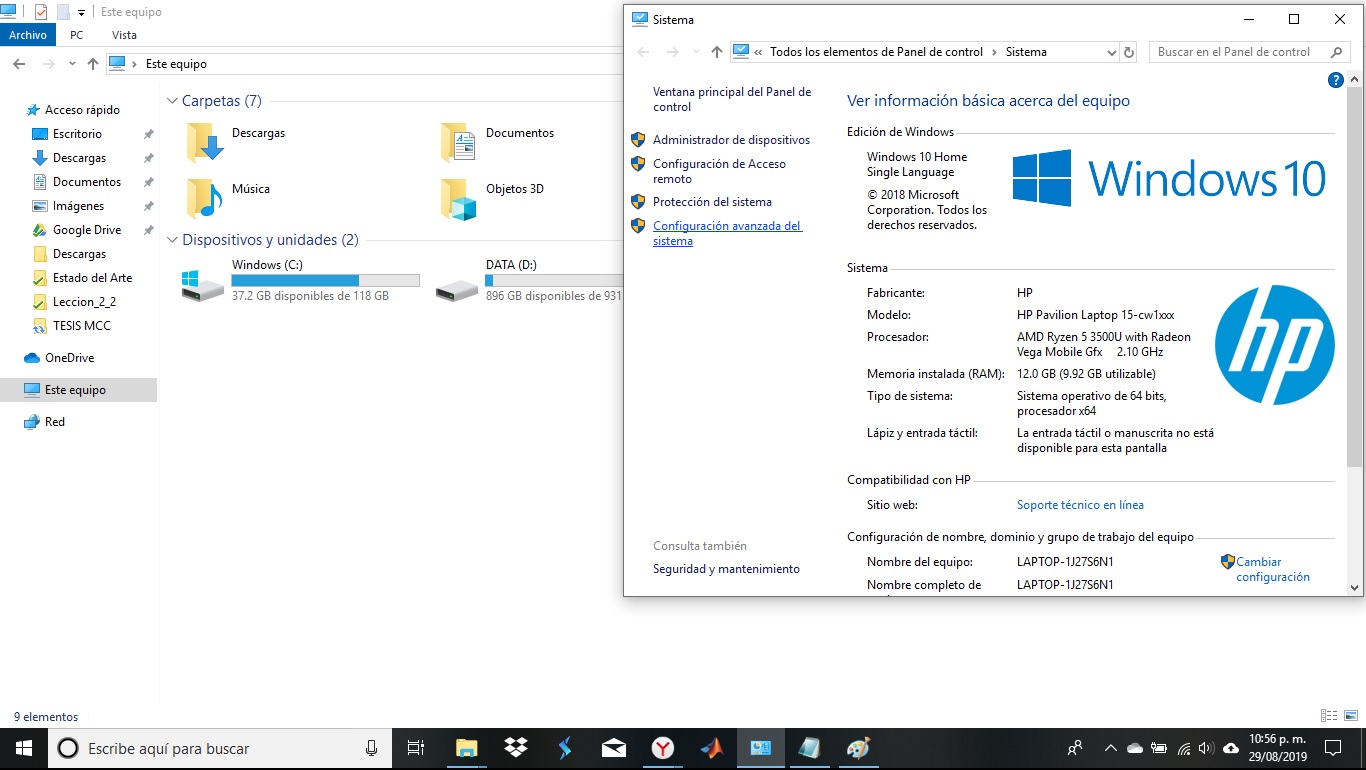Check Wi-Fi status from the system tray
Screen dimensions: 1366x770
pyautogui.click(x=1184, y=748)
